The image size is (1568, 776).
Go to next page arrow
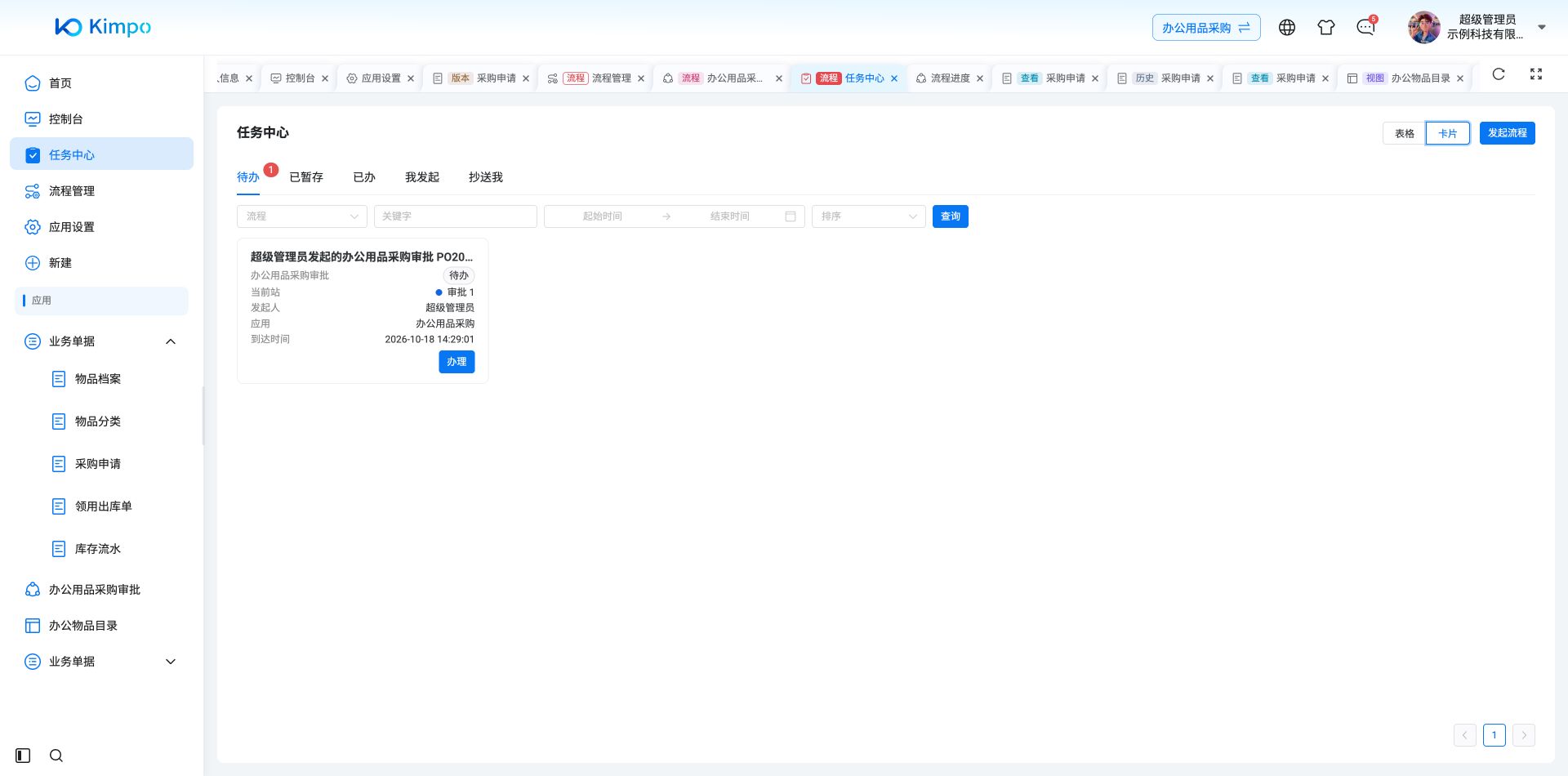pyautogui.click(x=1524, y=735)
